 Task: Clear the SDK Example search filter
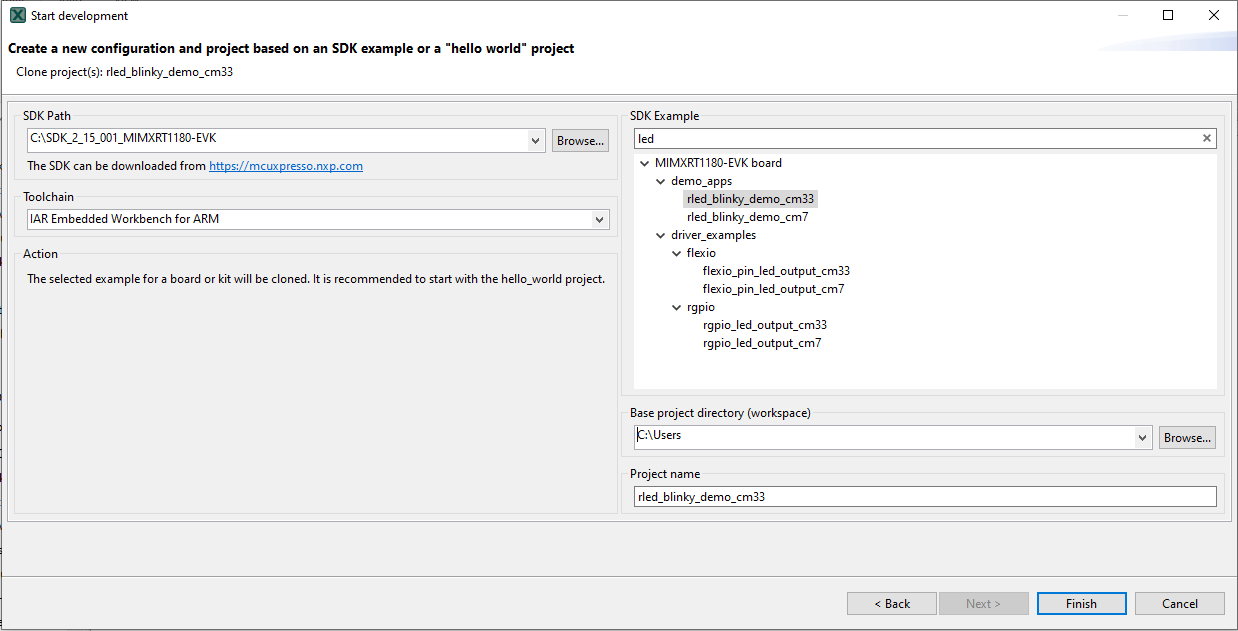pos(1206,139)
